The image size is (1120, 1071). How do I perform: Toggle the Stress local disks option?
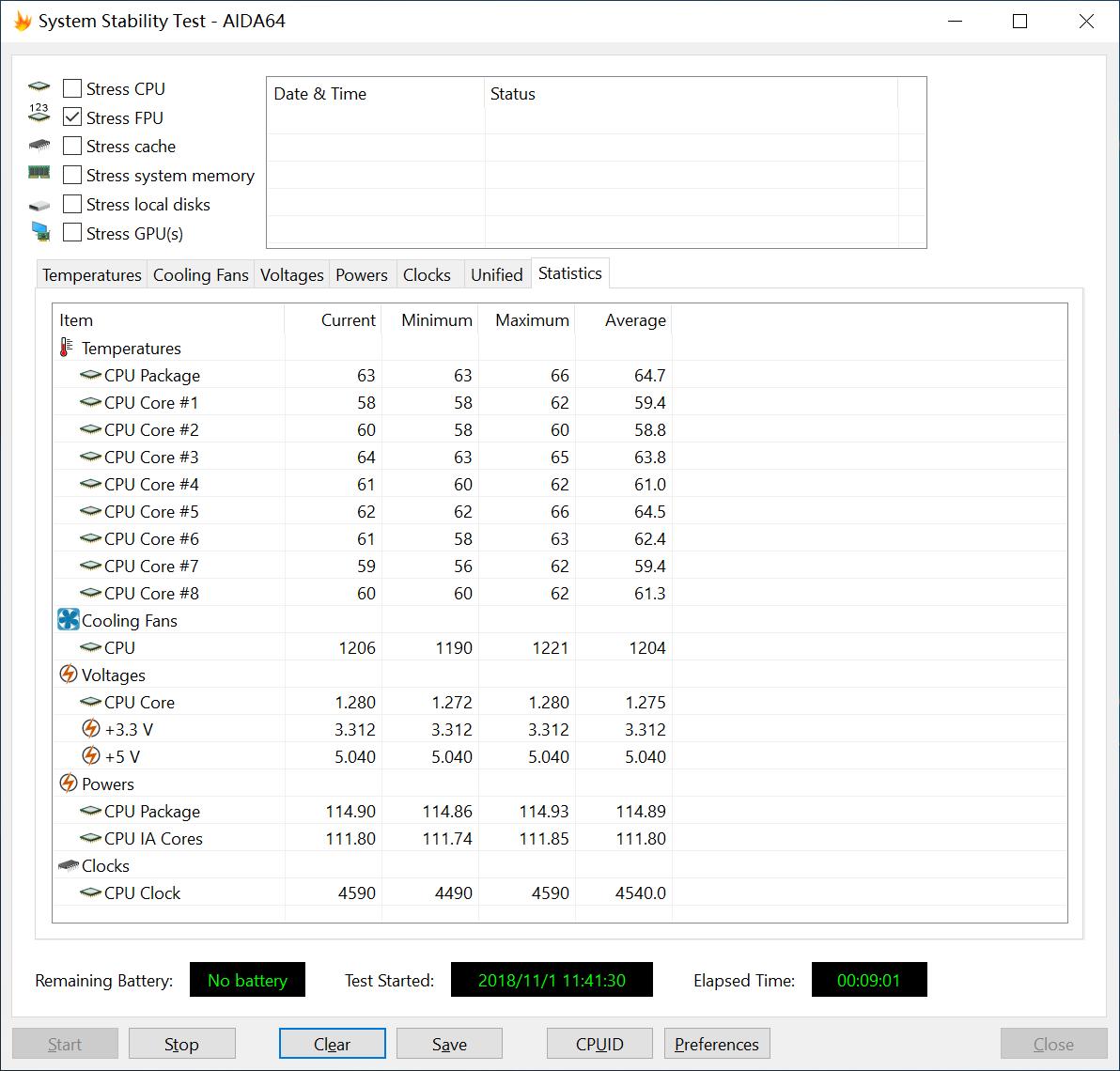[x=72, y=204]
